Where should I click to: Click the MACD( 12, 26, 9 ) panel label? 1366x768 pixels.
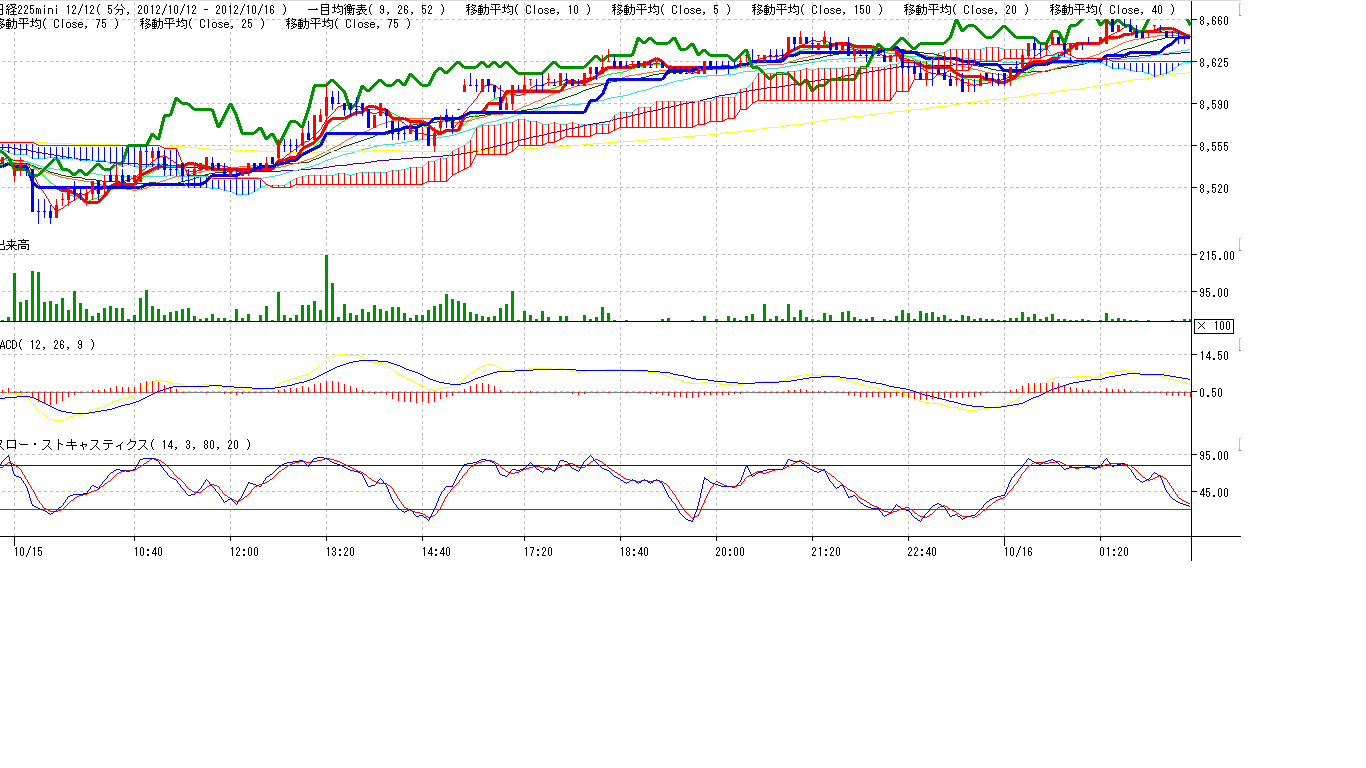48,345
